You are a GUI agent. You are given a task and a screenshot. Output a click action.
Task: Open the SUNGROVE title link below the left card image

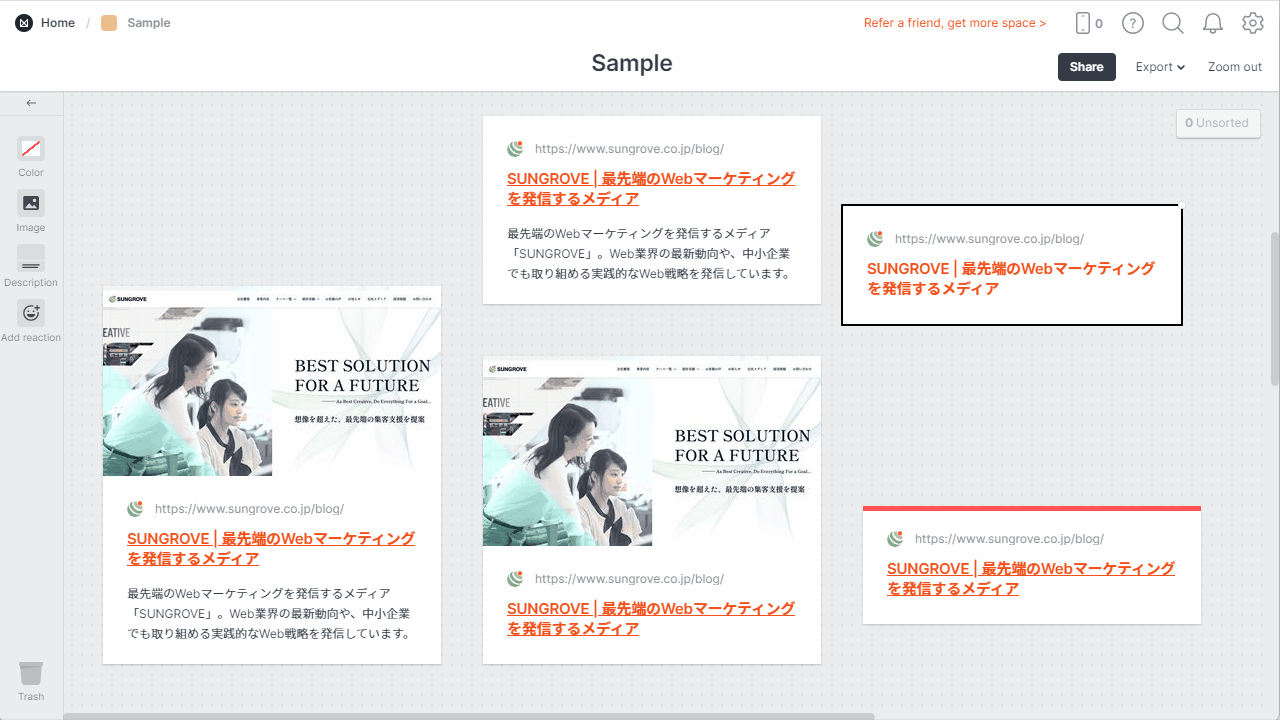tap(271, 548)
